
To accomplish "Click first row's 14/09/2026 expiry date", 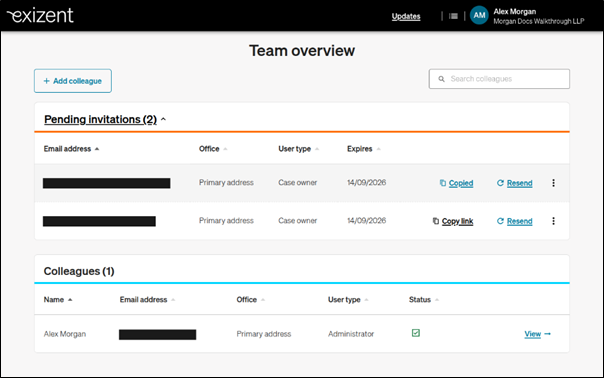I will point(366,183).
